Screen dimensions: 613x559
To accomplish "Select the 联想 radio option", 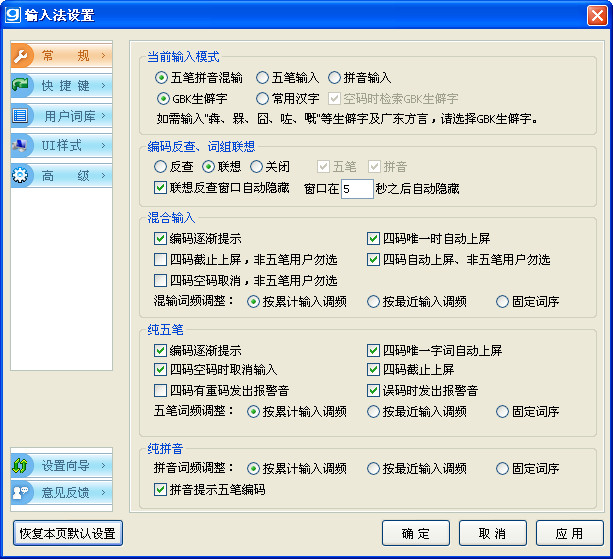I will pyautogui.click(x=222, y=167).
